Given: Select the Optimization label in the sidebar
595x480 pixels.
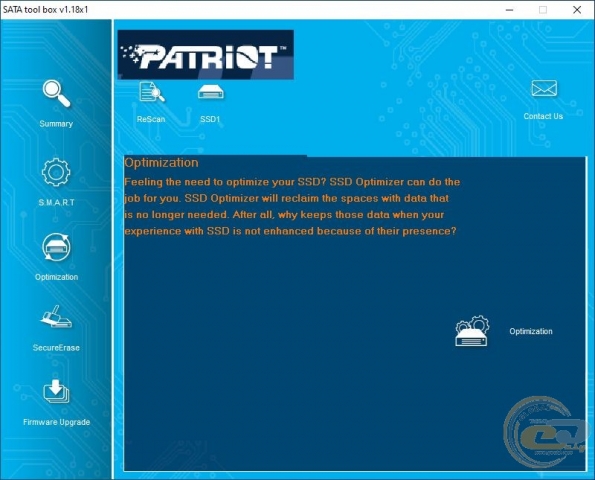Looking at the screenshot, I should click(x=57, y=277).
